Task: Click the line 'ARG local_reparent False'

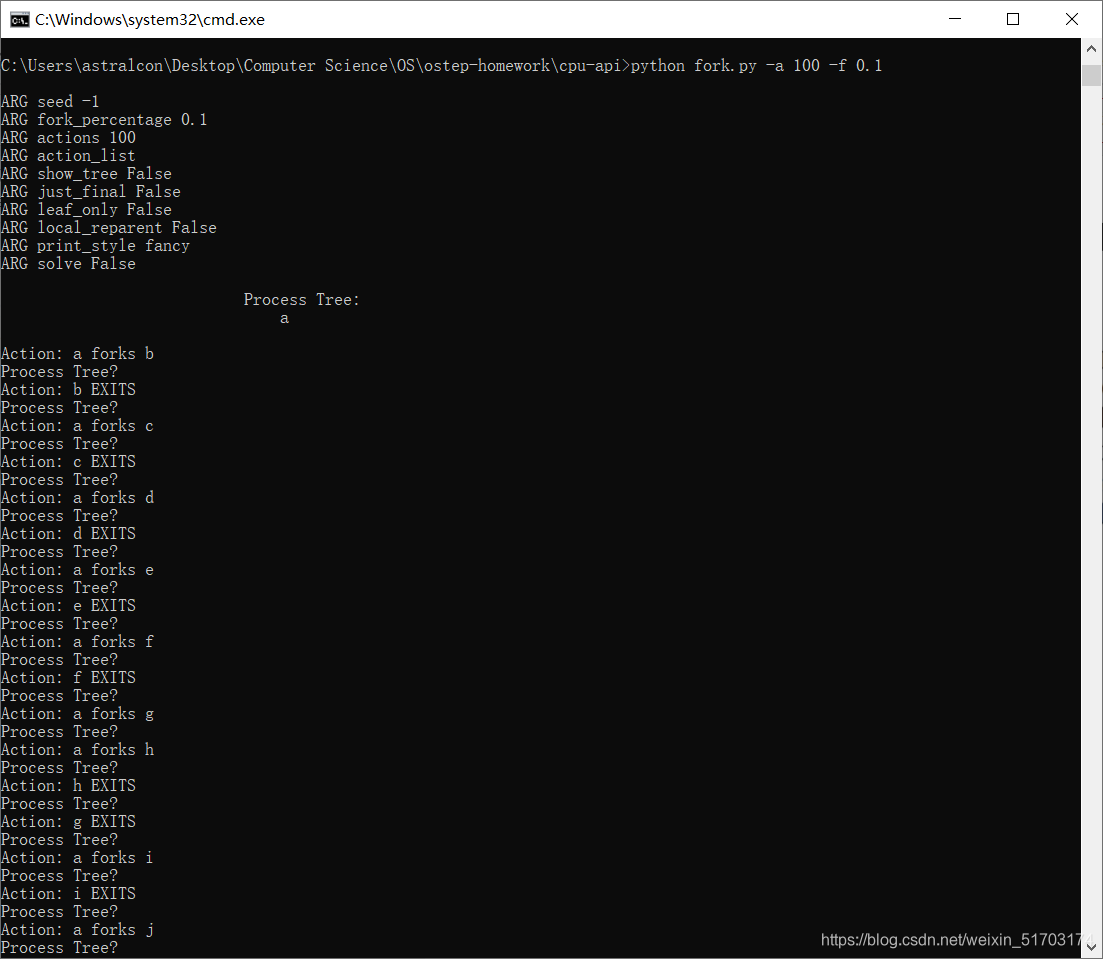Action: [108, 227]
